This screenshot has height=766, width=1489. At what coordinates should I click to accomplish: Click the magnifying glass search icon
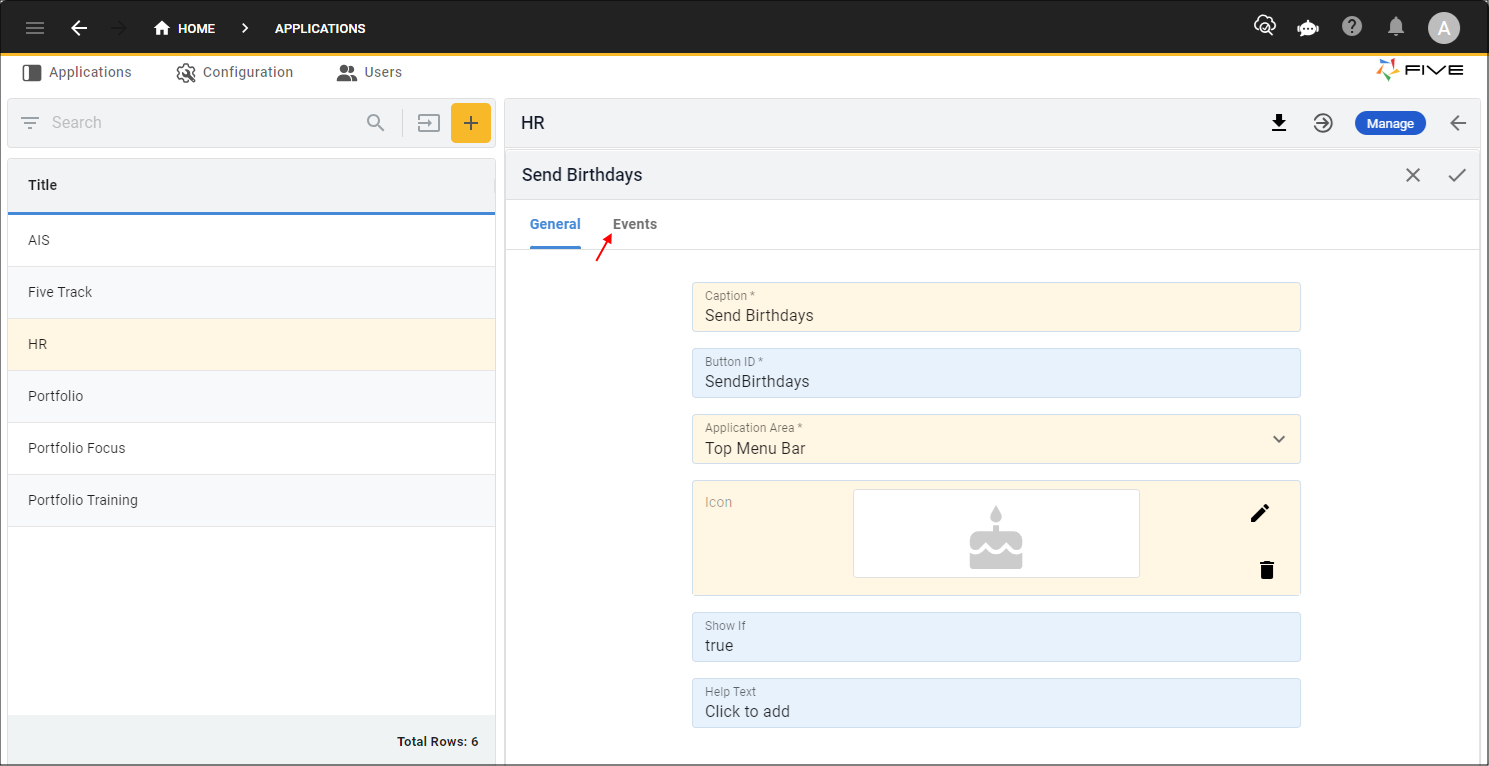[376, 123]
